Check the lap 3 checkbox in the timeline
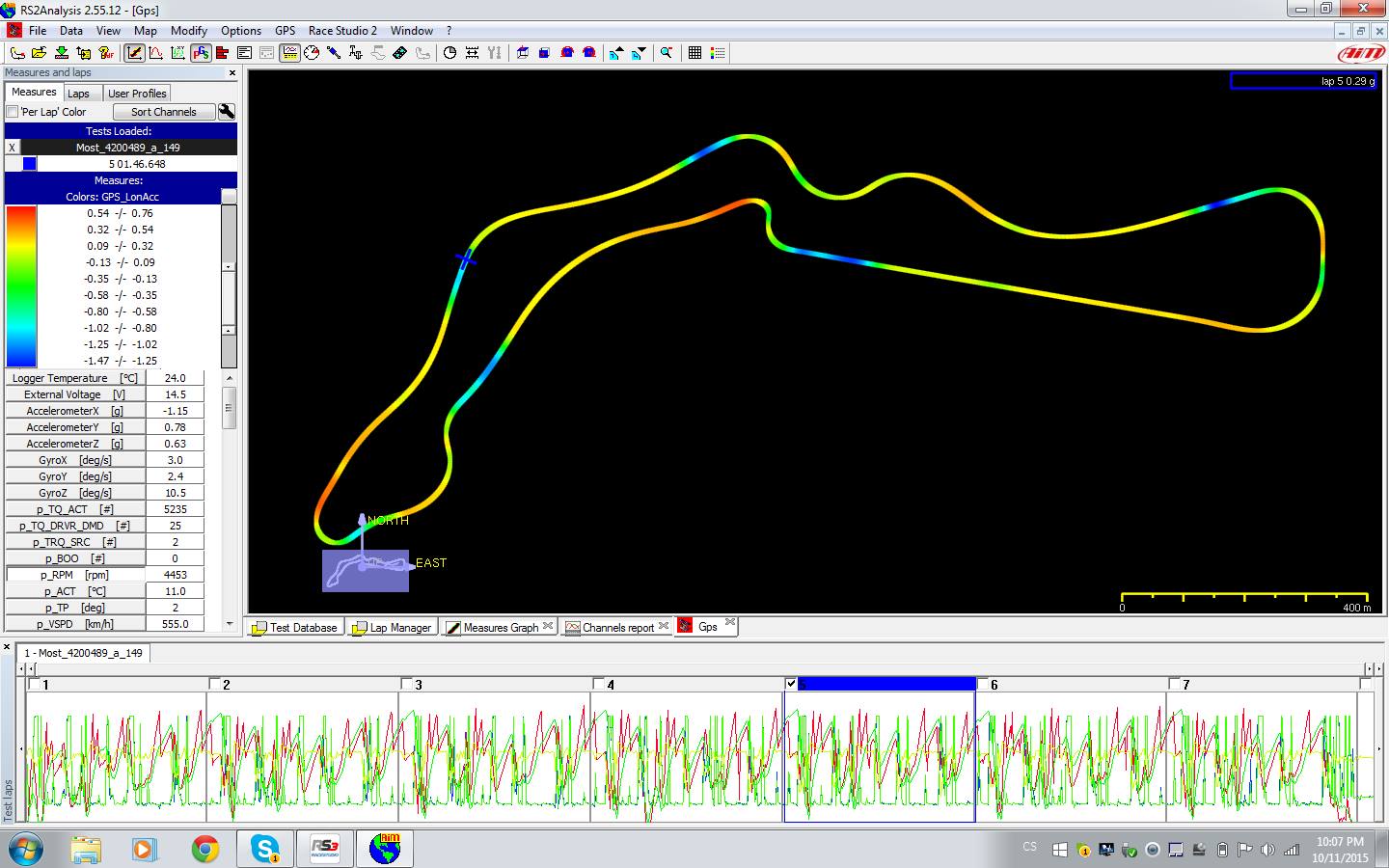The height and width of the screenshot is (868, 1389). [407, 684]
